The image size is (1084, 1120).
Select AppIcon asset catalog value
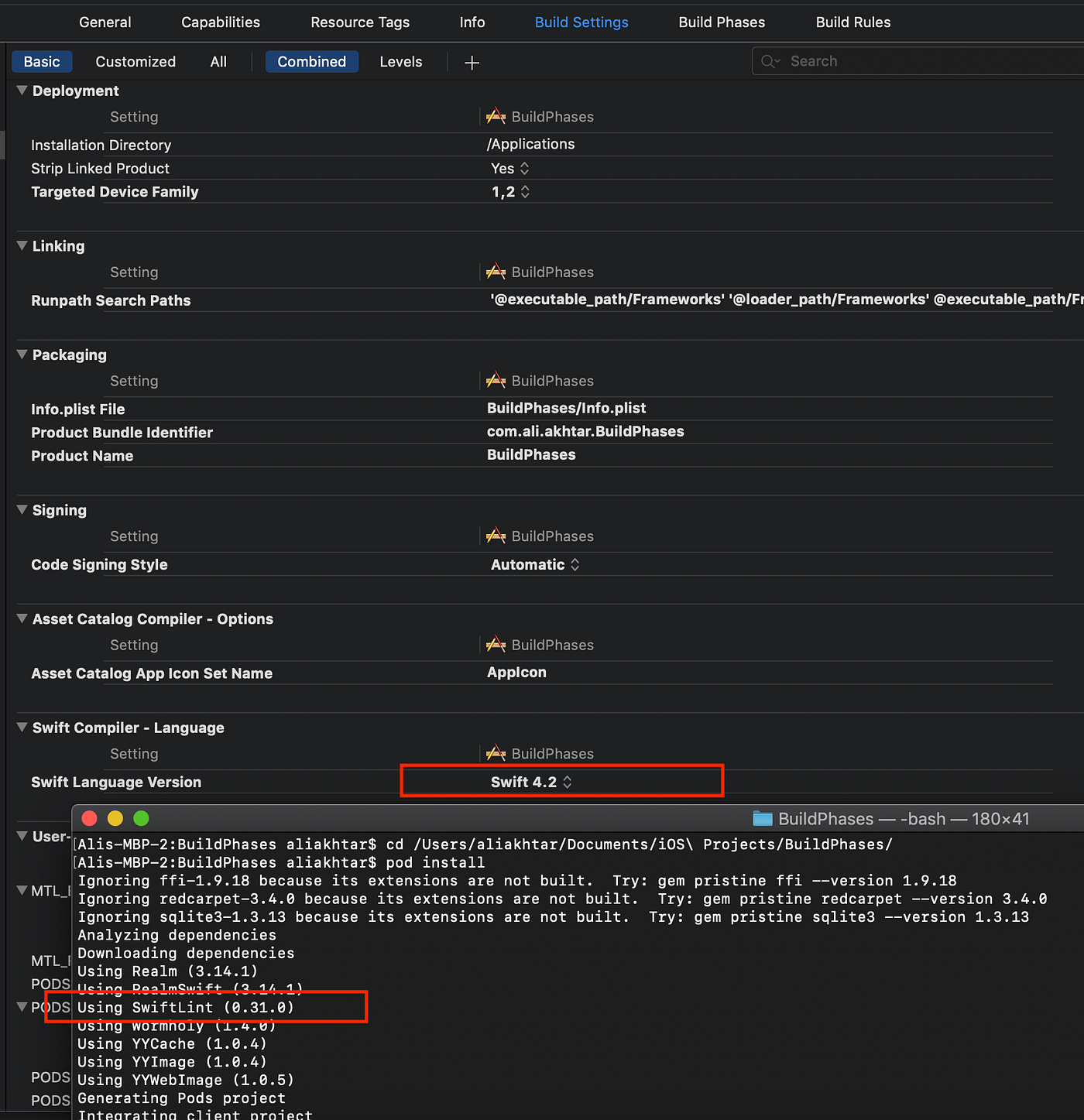[x=516, y=672]
